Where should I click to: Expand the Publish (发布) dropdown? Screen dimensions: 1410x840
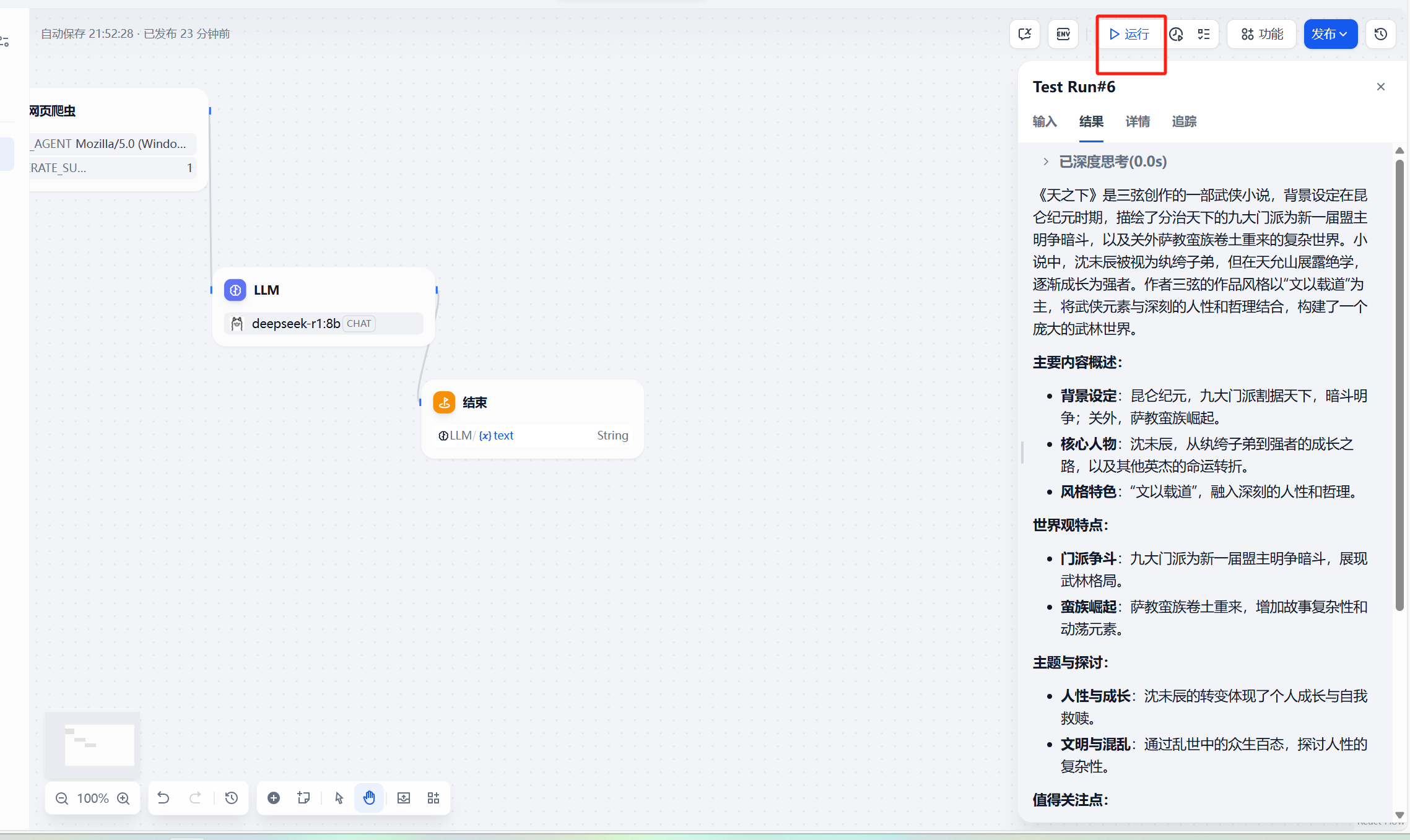(1330, 34)
